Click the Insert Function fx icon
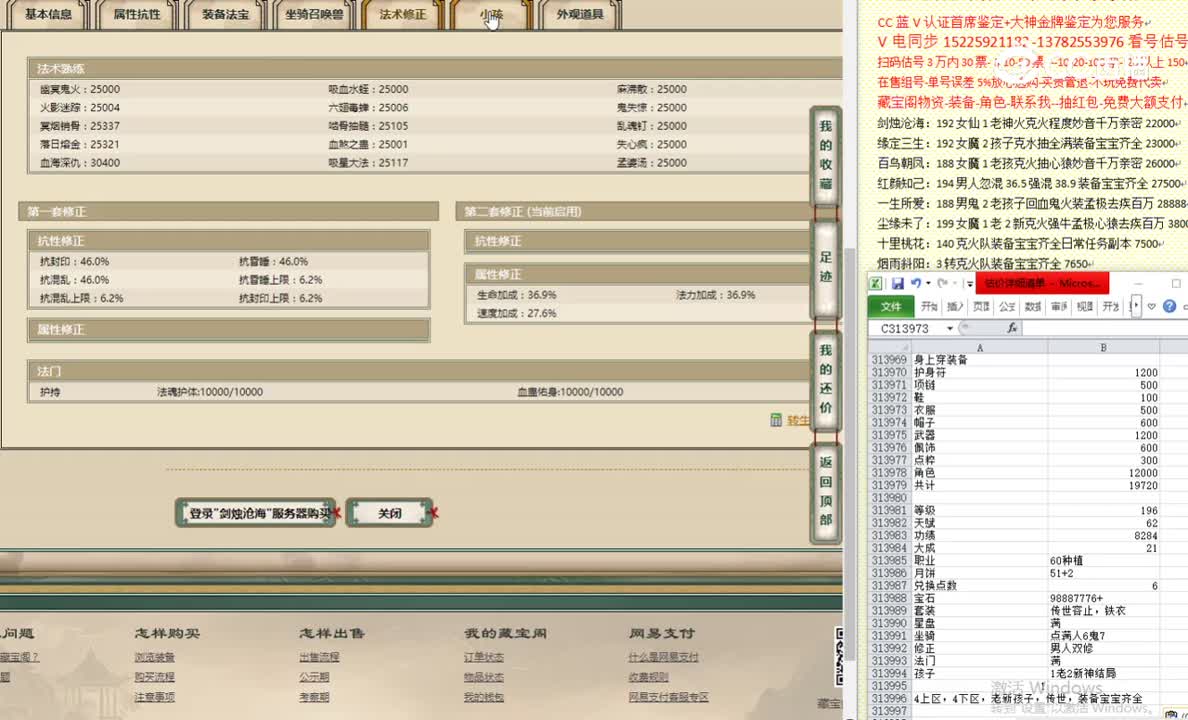Viewport: 1188px width, 720px height. [x=1013, y=327]
